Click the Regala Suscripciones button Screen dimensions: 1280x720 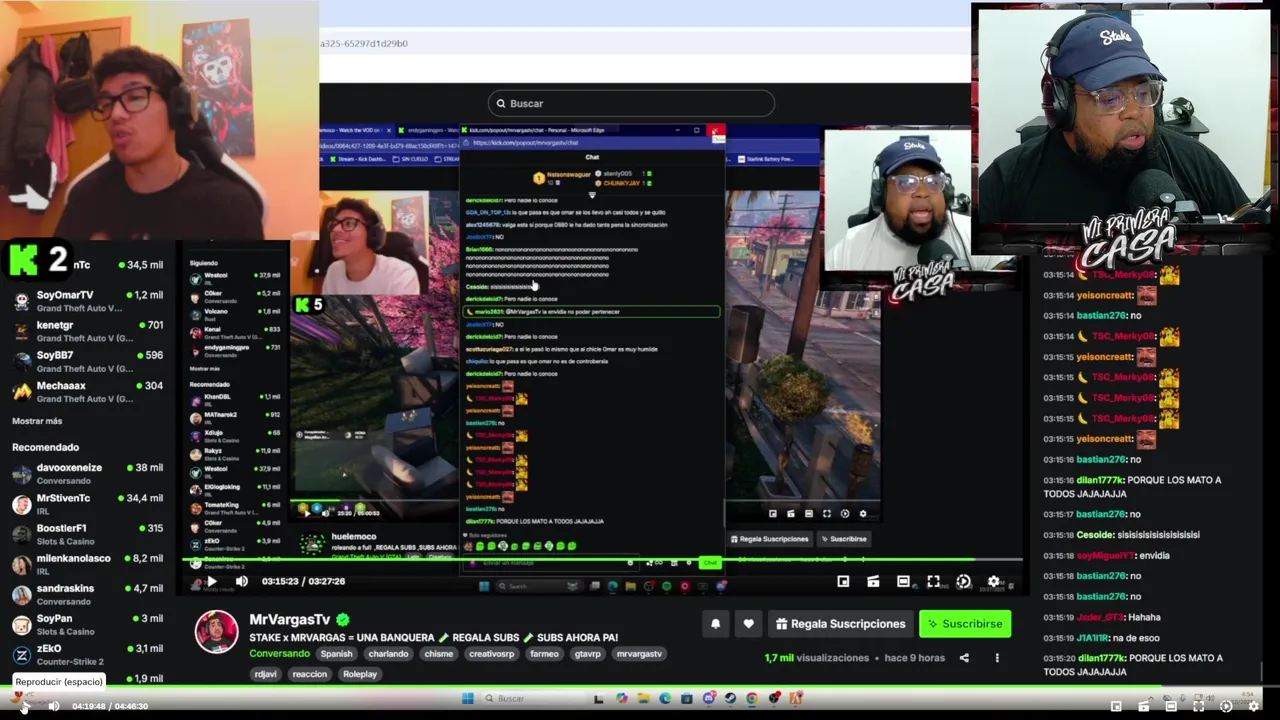(x=840, y=624)
